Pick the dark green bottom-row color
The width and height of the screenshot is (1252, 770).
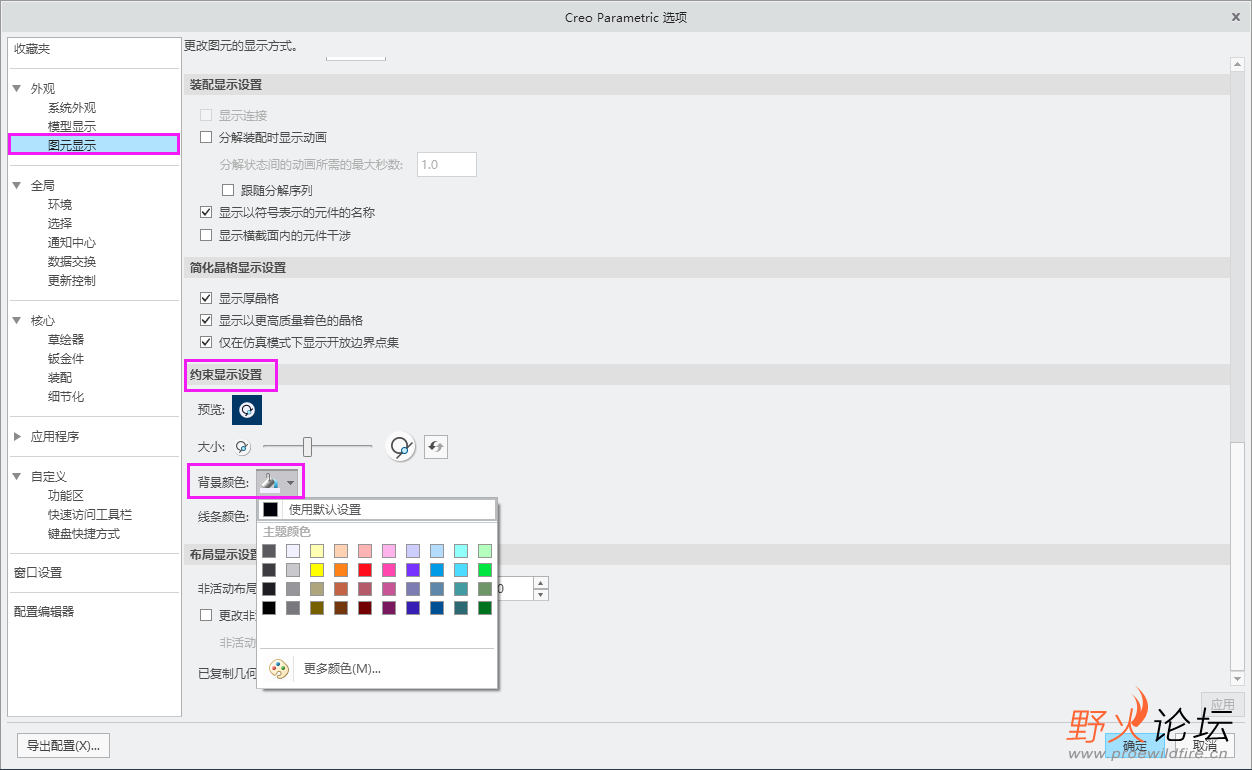coord(485,608)
